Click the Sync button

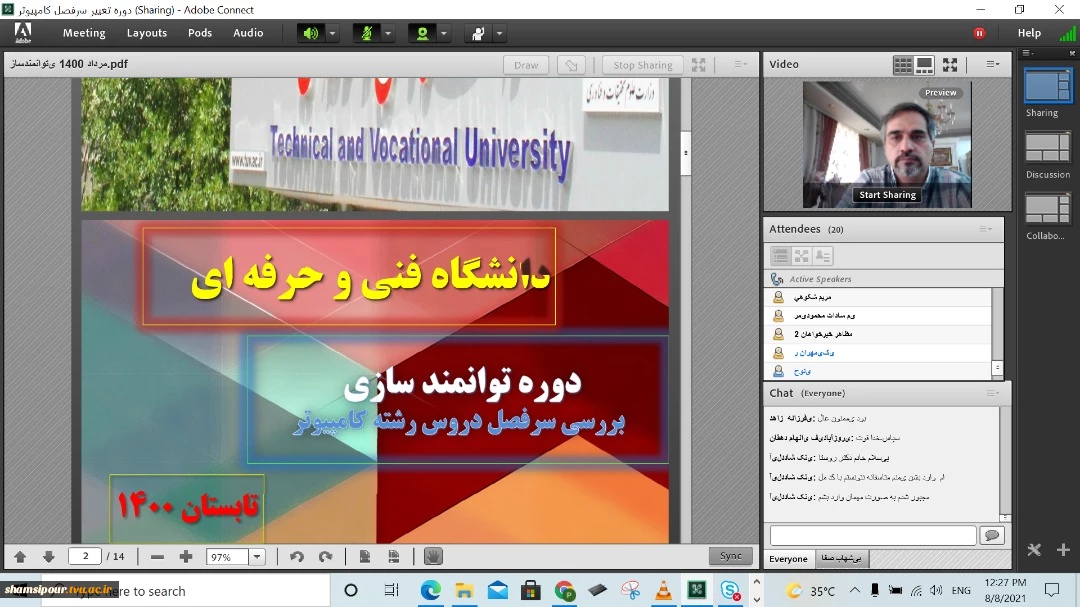tap(731, 556)
